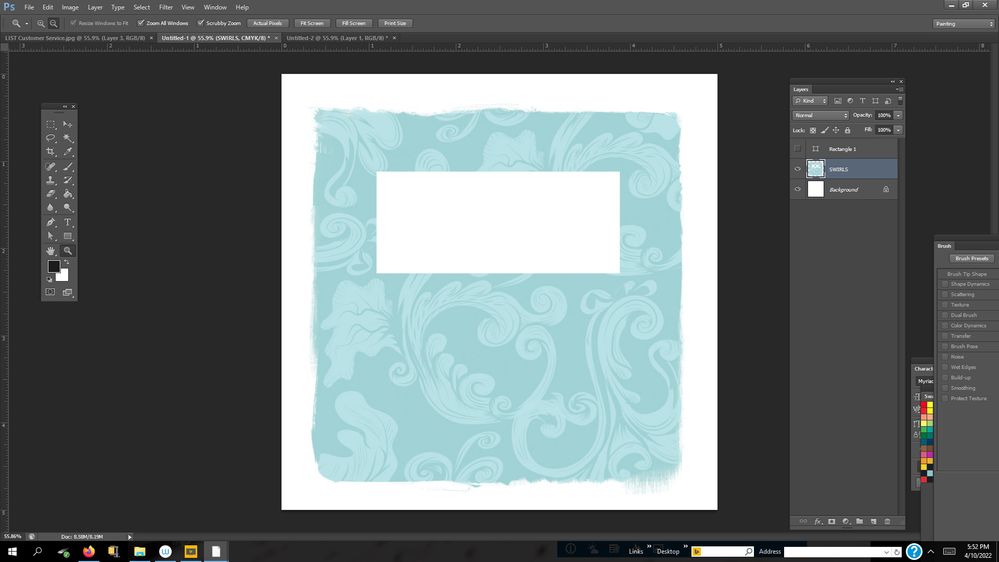
Task: Click Zoom In icon in options bar
Action: pyautogui.click(x=41, y=23)
